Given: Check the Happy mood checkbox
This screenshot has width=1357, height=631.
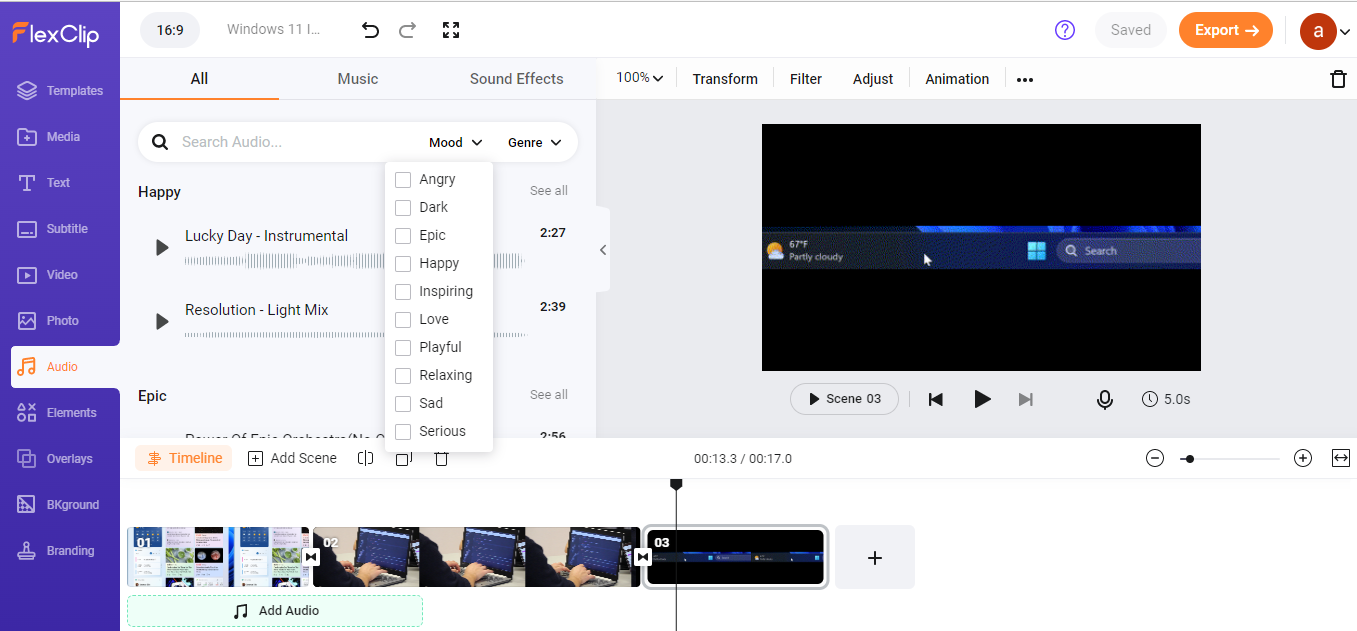Looking at the screenshot, I should [403, 263].
